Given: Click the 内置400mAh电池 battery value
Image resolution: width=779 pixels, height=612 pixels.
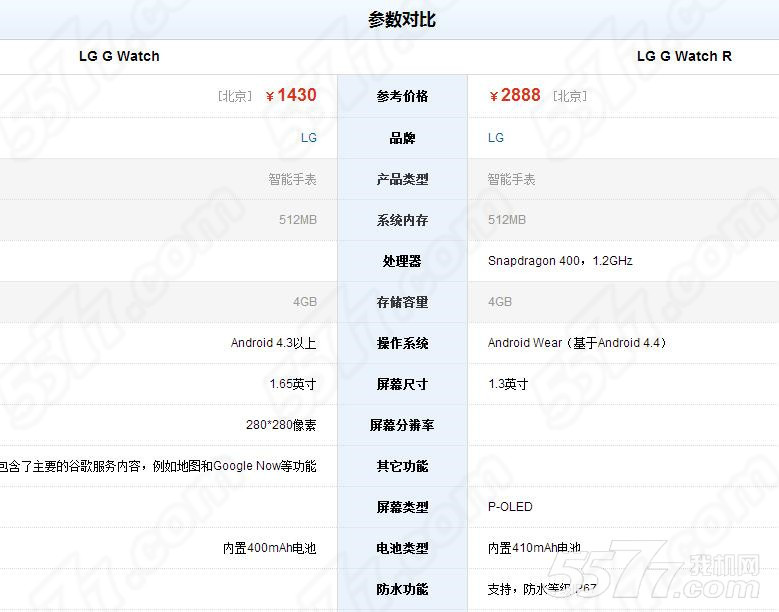Looking at the screenshot, I should (270, 548).
